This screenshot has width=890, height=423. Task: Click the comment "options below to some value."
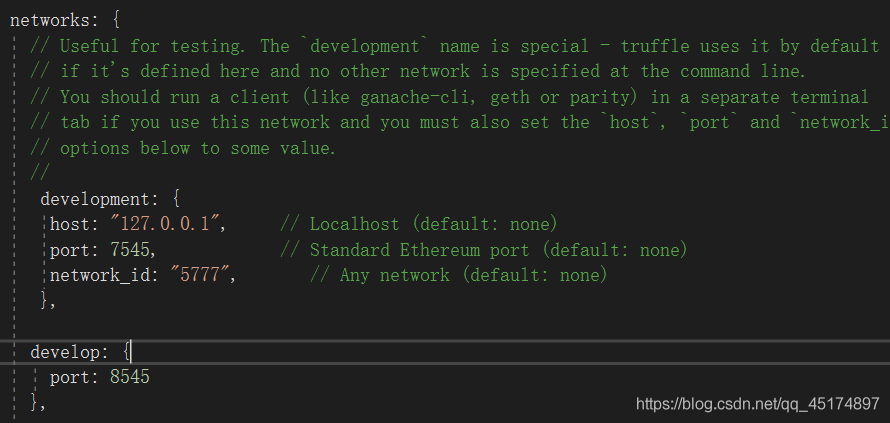(183, 148)
